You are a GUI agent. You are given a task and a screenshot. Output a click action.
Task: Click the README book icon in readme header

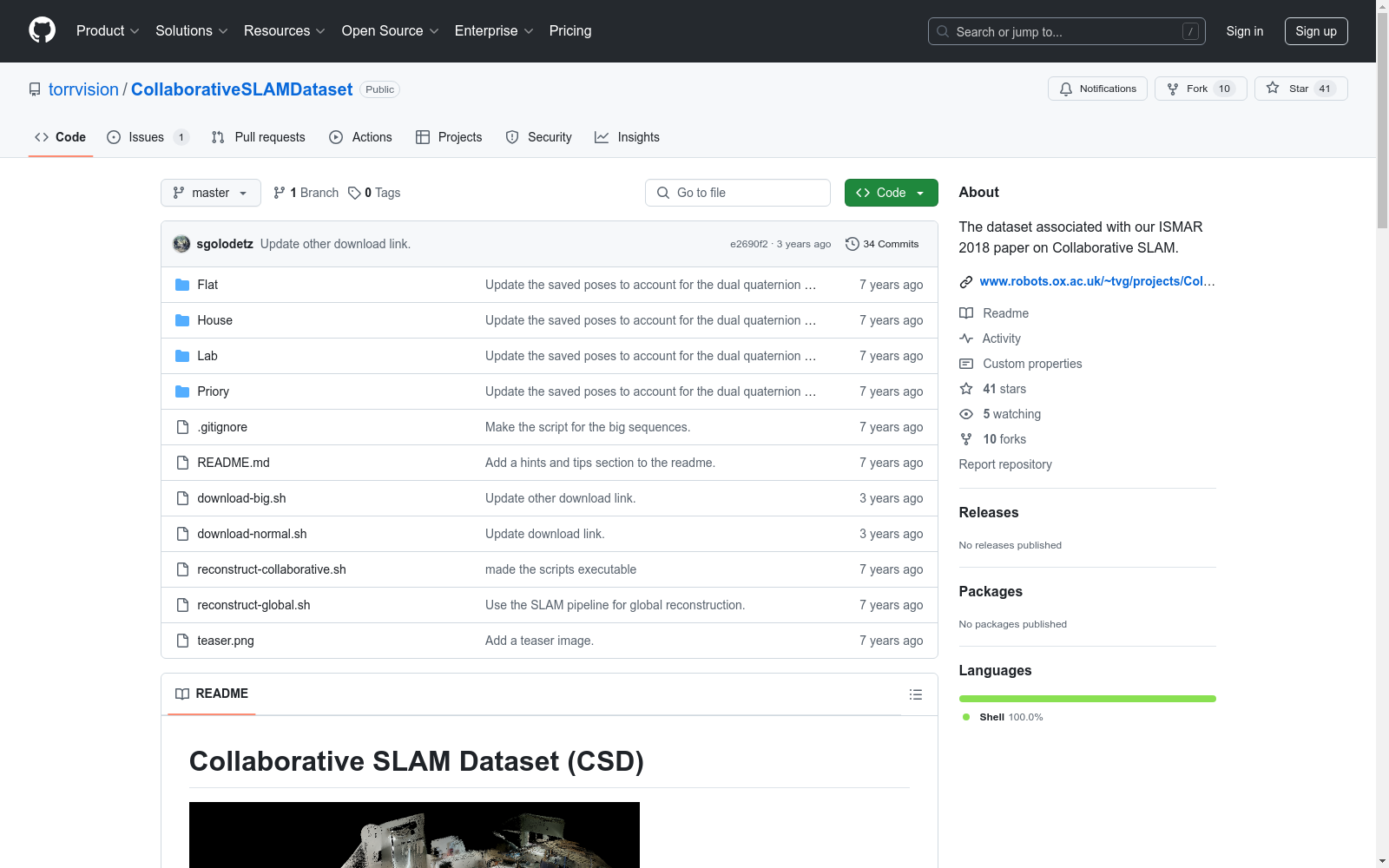pyautogui.click(x=182, y=694)
